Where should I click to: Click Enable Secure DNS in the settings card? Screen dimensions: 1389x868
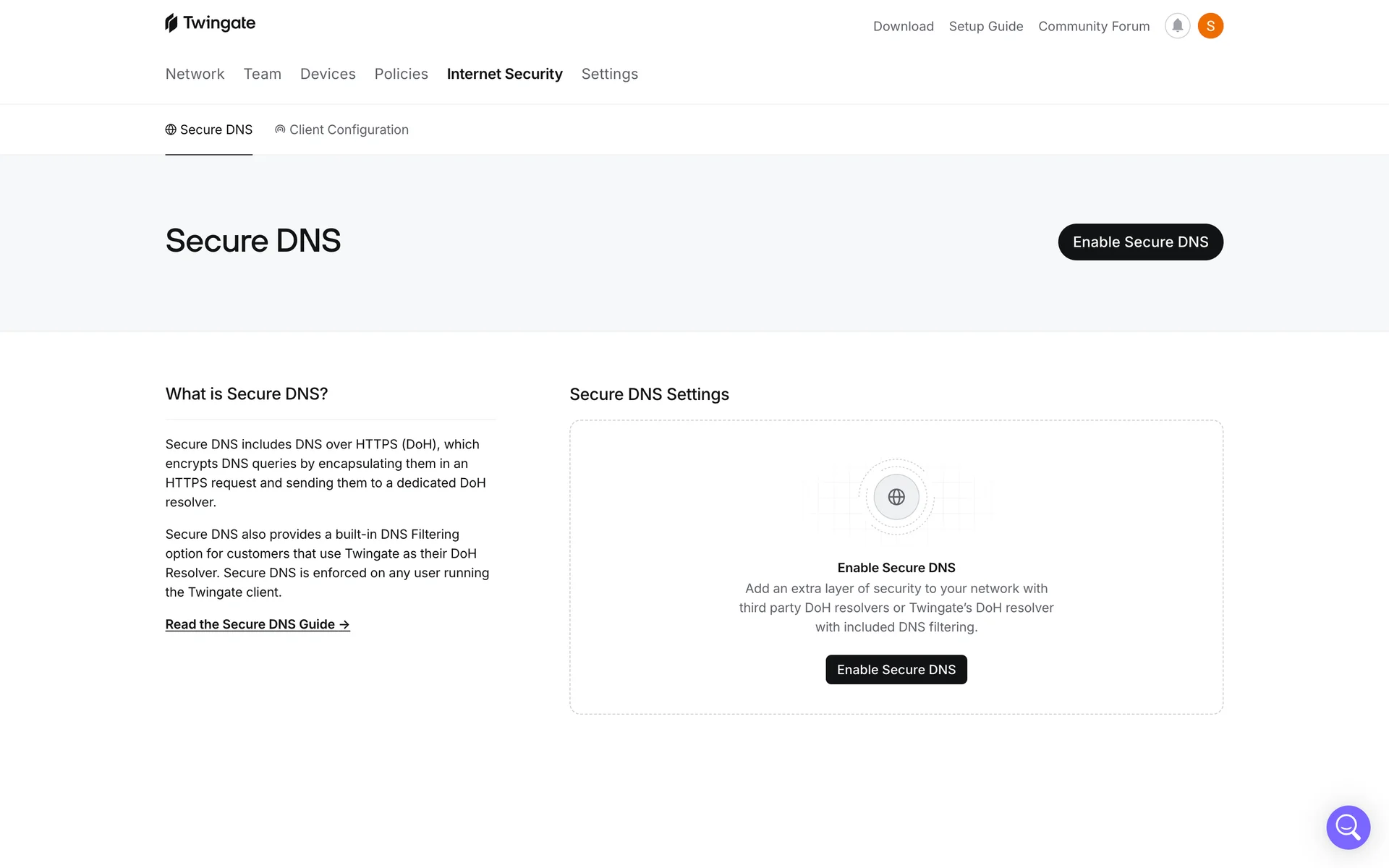coord(896,670)
